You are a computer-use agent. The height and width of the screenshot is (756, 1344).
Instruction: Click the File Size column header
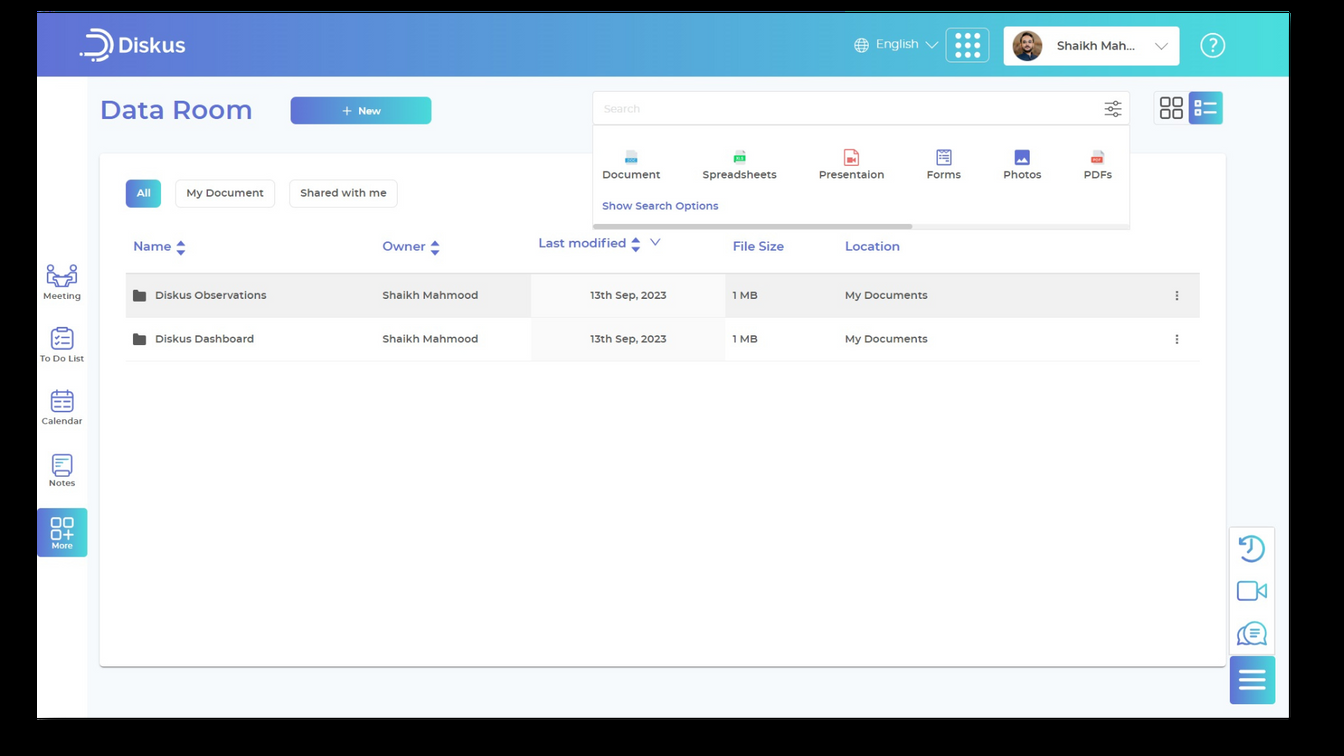(758, 247)
